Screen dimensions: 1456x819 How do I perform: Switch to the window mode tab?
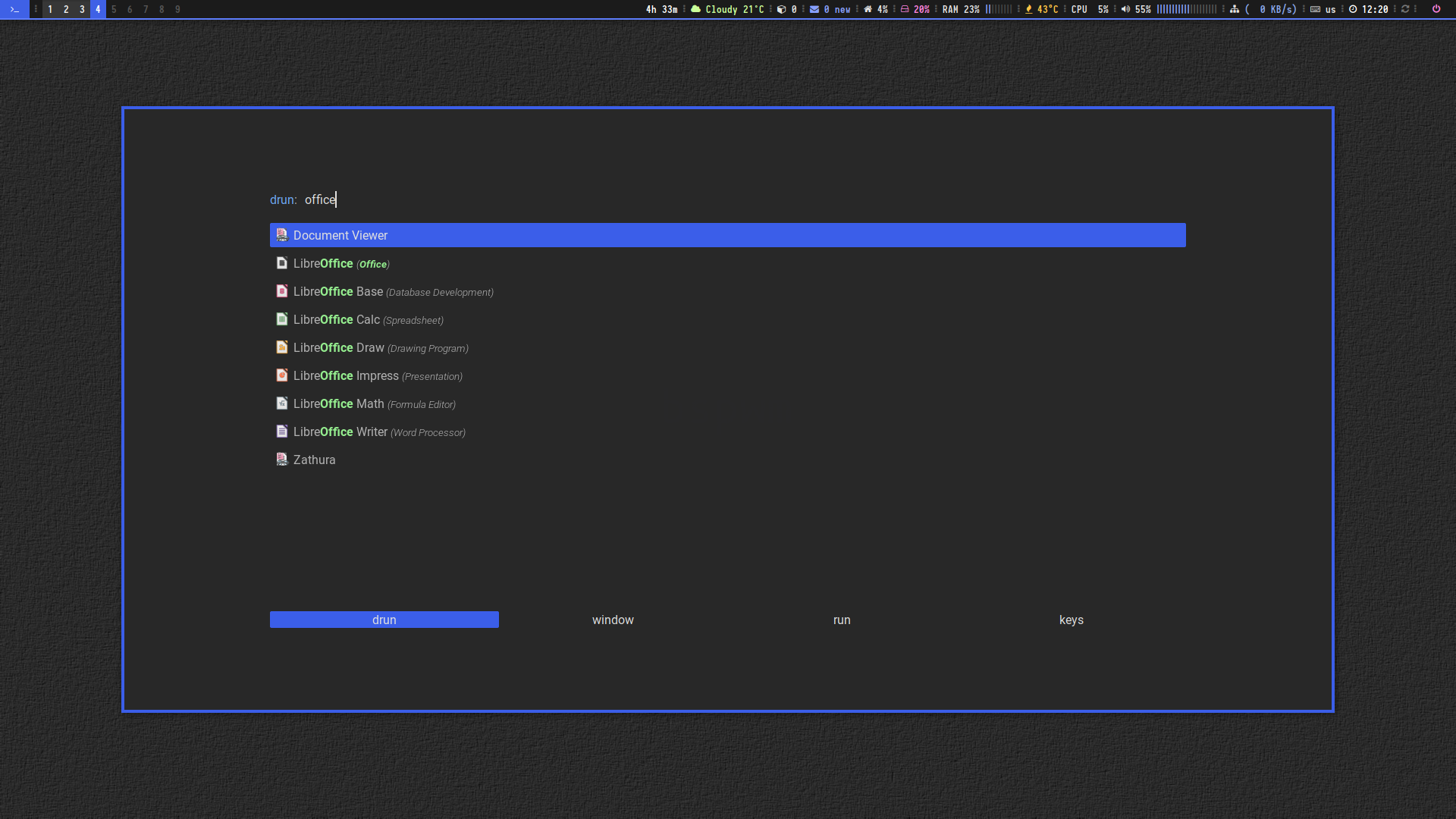[x=613, y=620]
